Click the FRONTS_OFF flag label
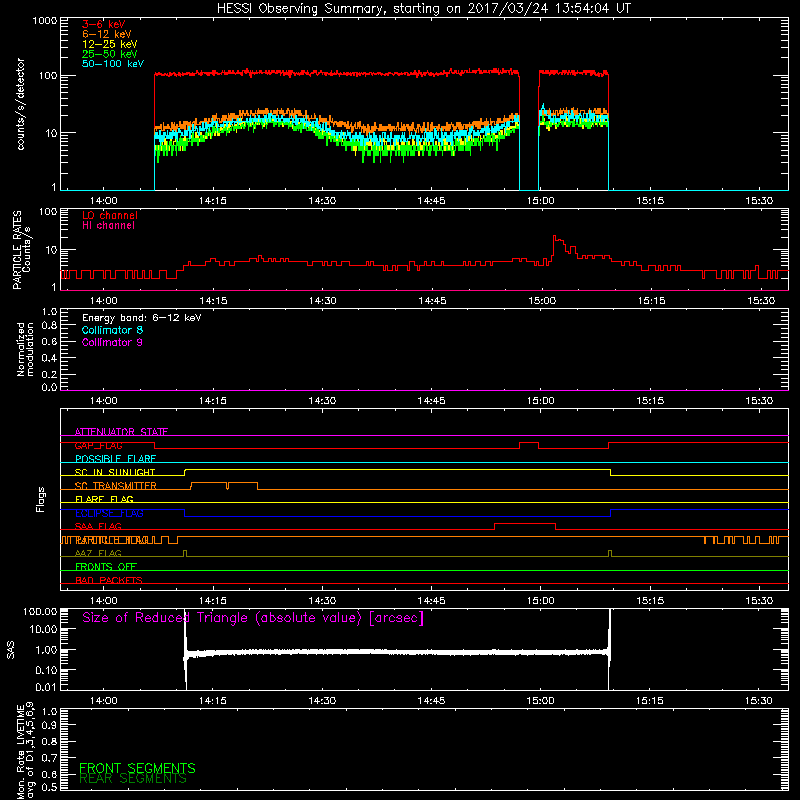800x800 pixels. click(x=105, y=566)
